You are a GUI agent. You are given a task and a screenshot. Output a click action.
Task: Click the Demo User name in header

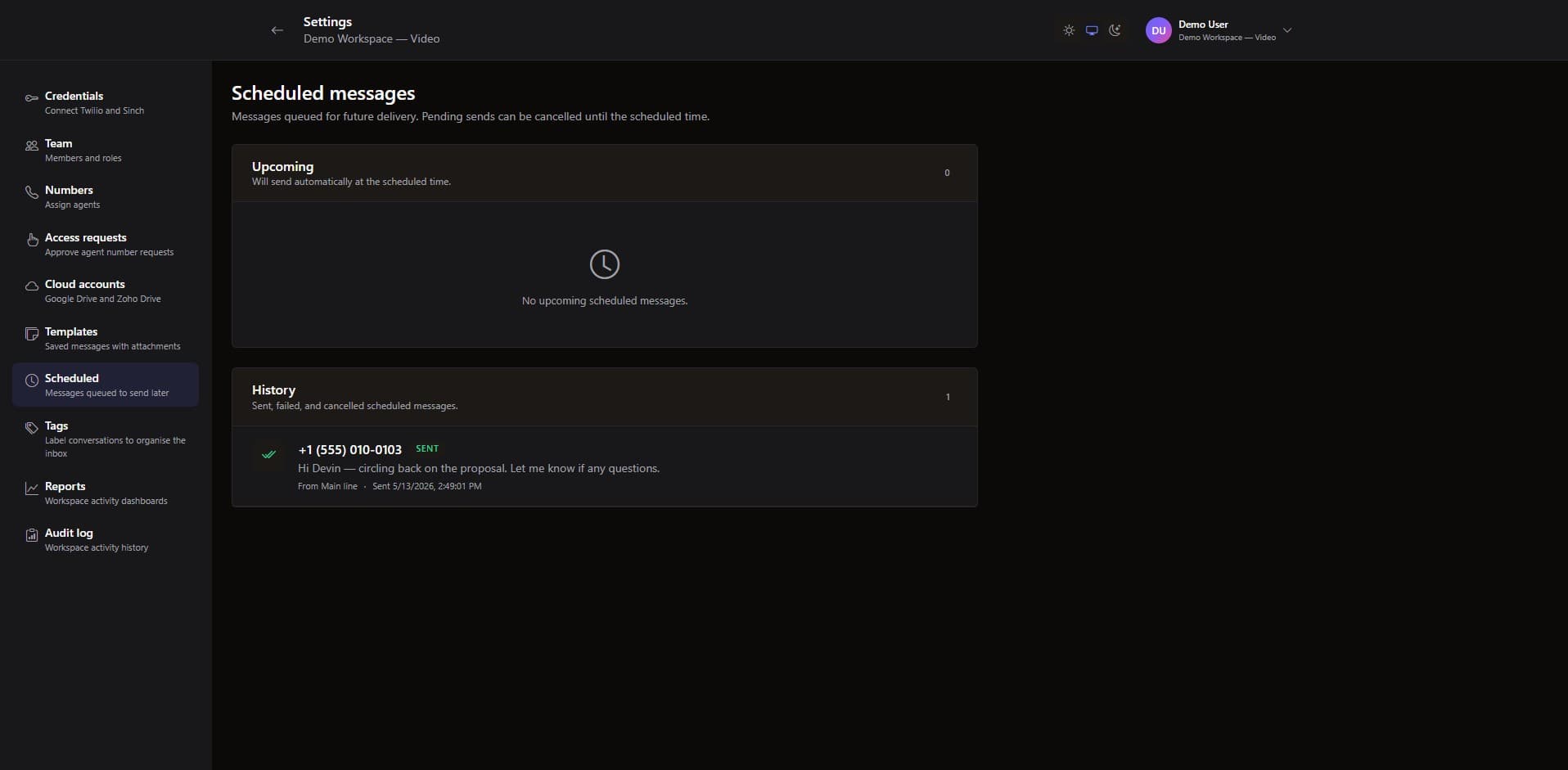click(1203, 25)
